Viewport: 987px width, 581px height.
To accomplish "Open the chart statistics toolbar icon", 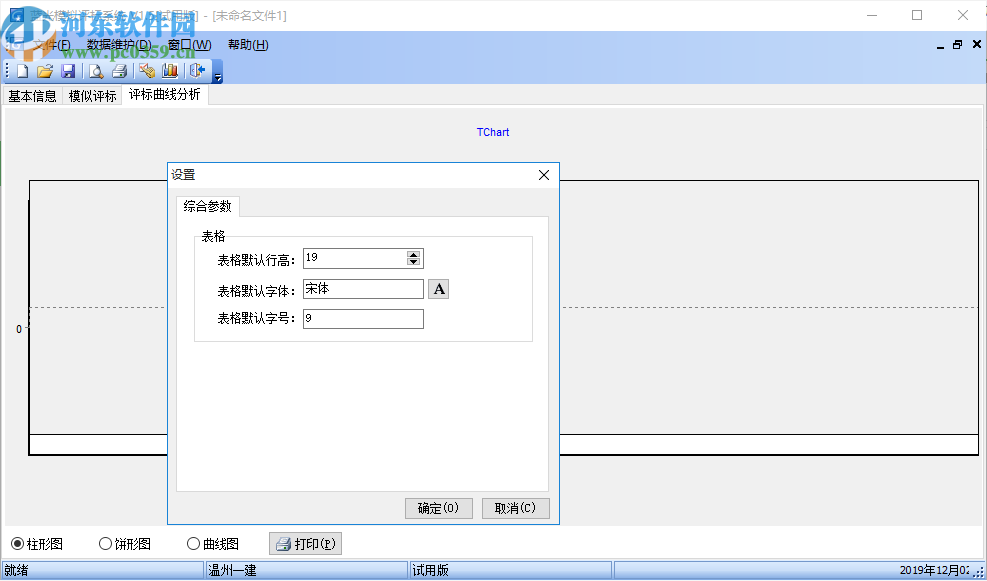I will [x=170, y=70].
